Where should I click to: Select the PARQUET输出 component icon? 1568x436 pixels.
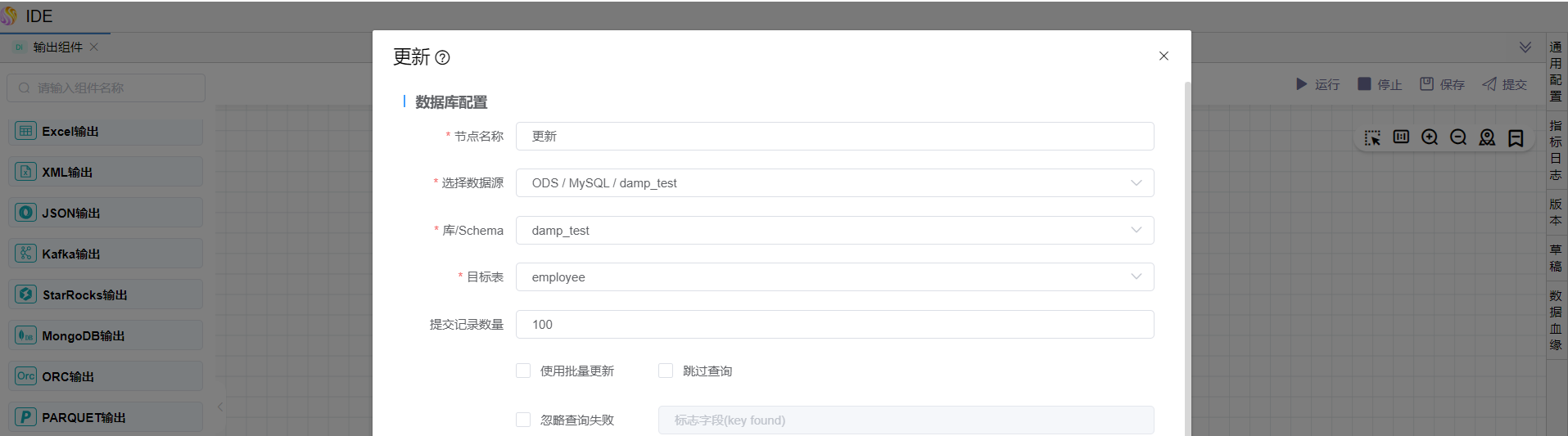click(25, 417)
